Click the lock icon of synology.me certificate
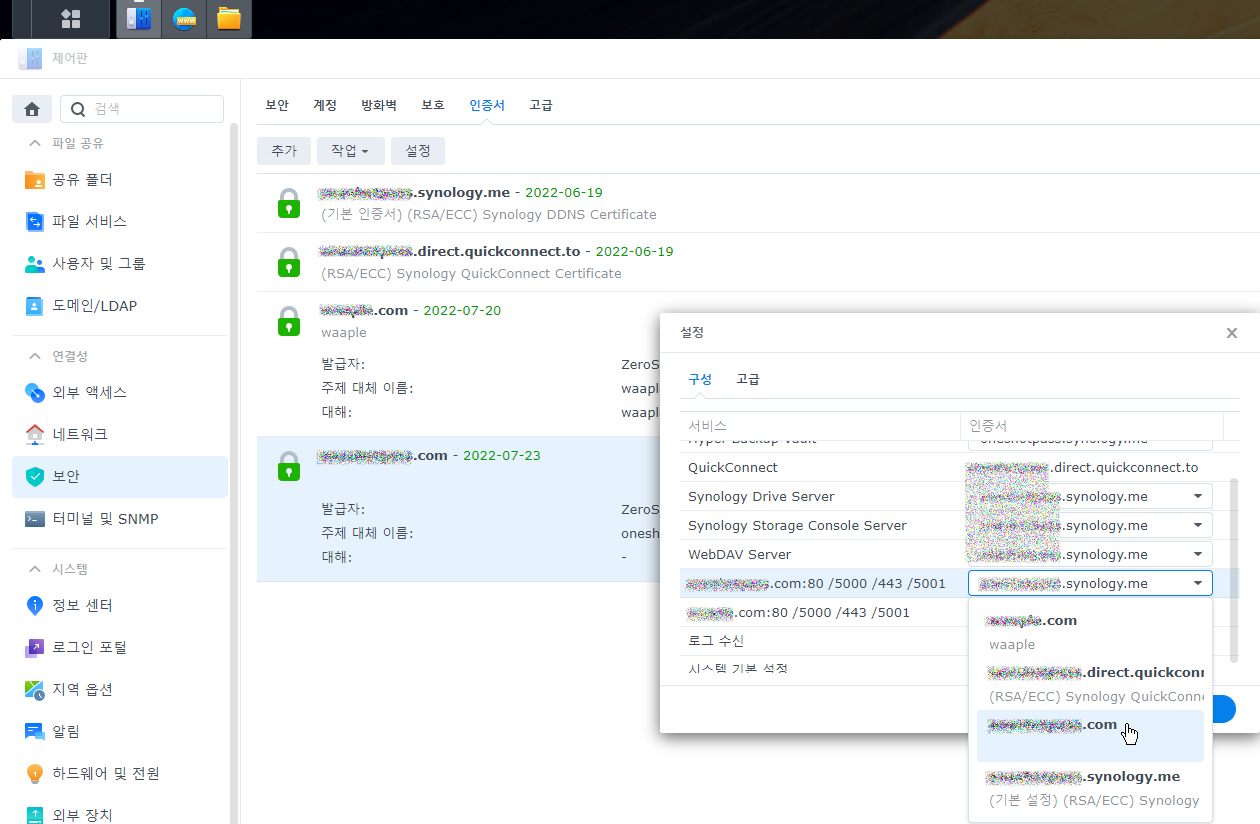The height and width of the screenshot is (824, 1260). pyautogui.click(x=289, y=203)
